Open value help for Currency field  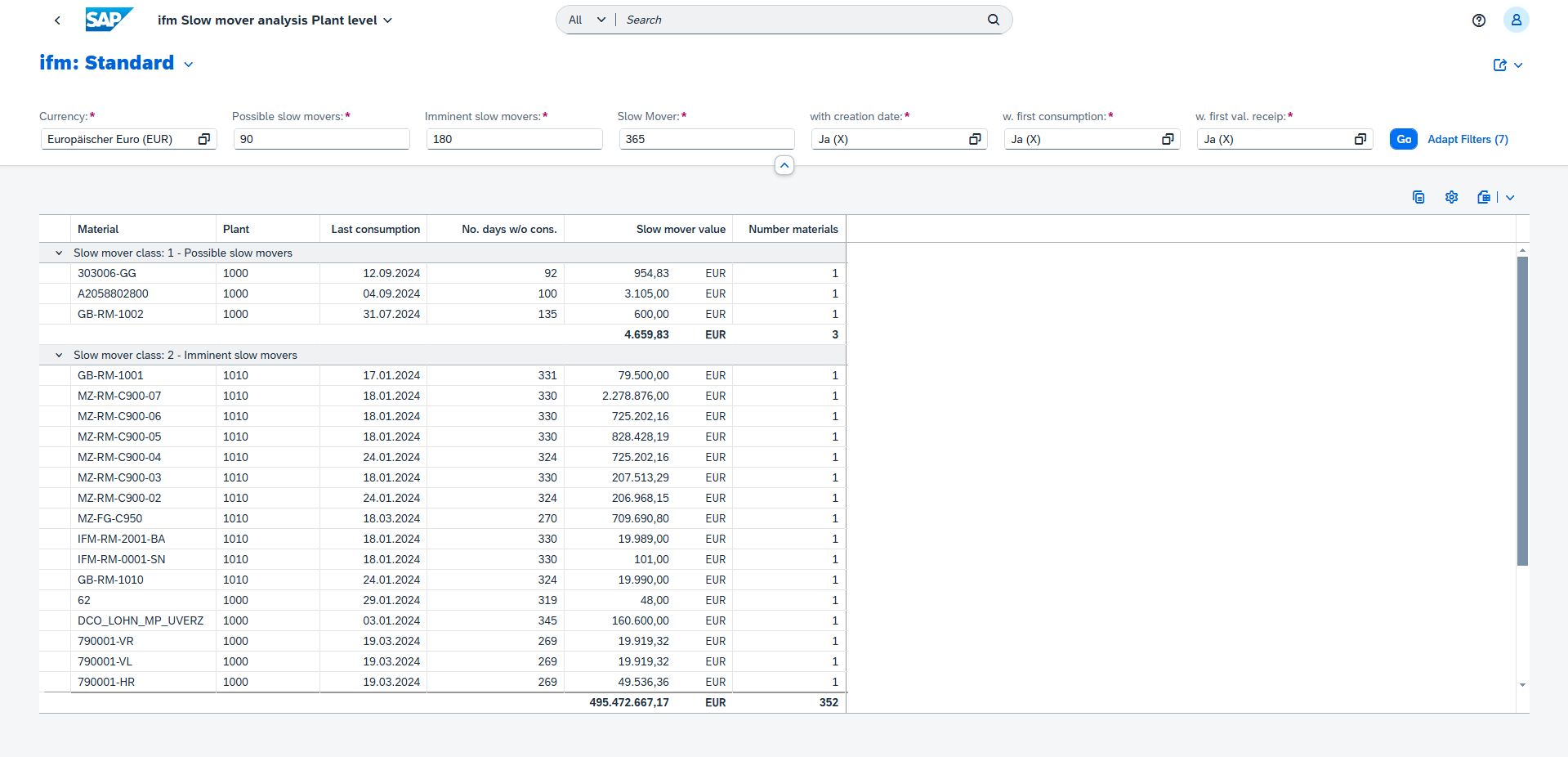pos(203,139)
